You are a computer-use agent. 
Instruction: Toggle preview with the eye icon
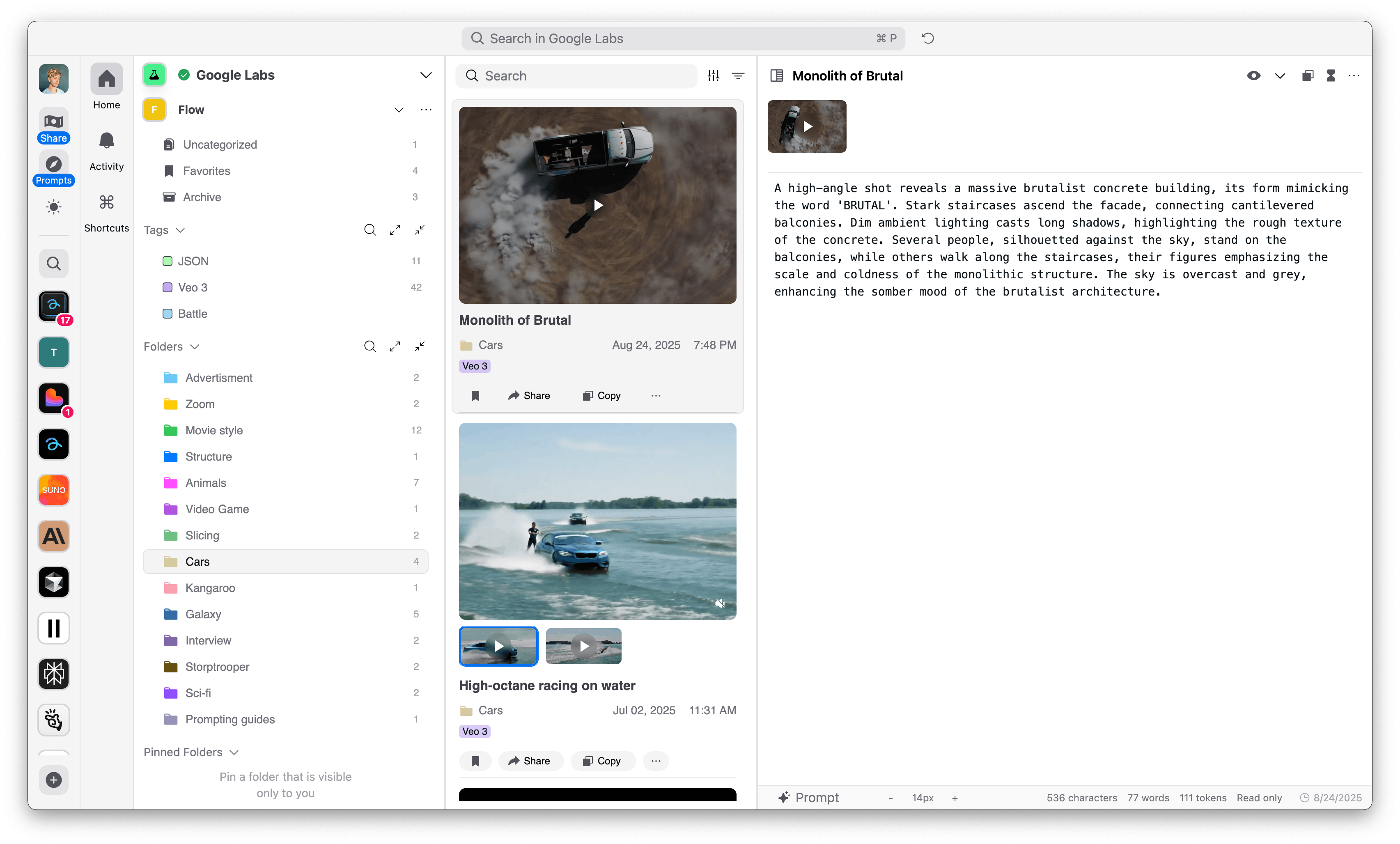pos(1253,76)
